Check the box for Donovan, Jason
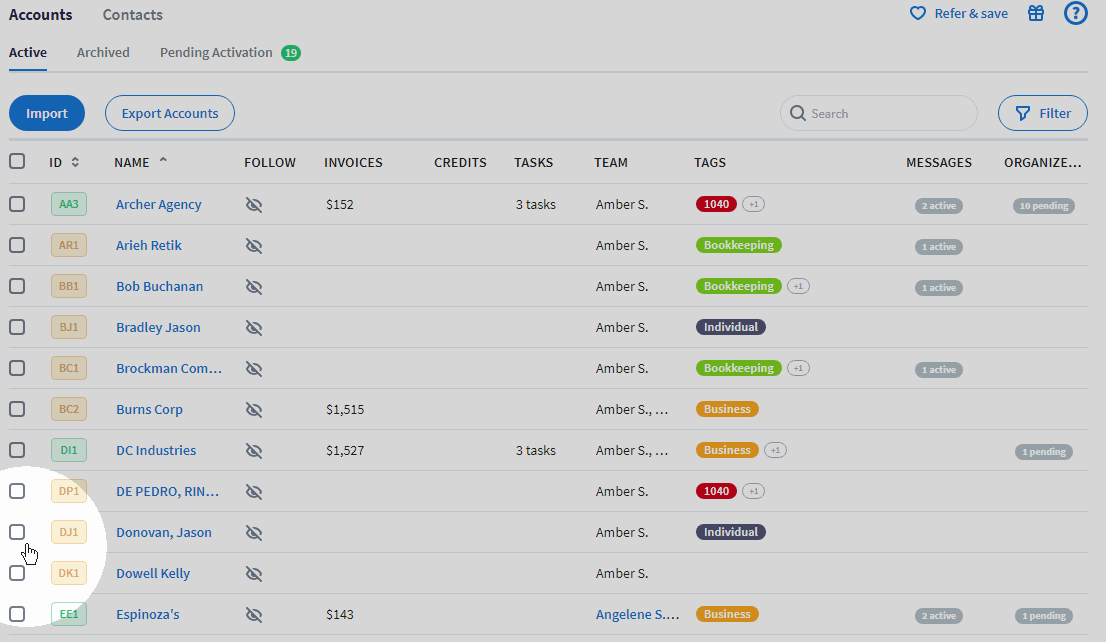This screenshot has height=642, width=1106. pyautogui.click(x=17, y=532)
